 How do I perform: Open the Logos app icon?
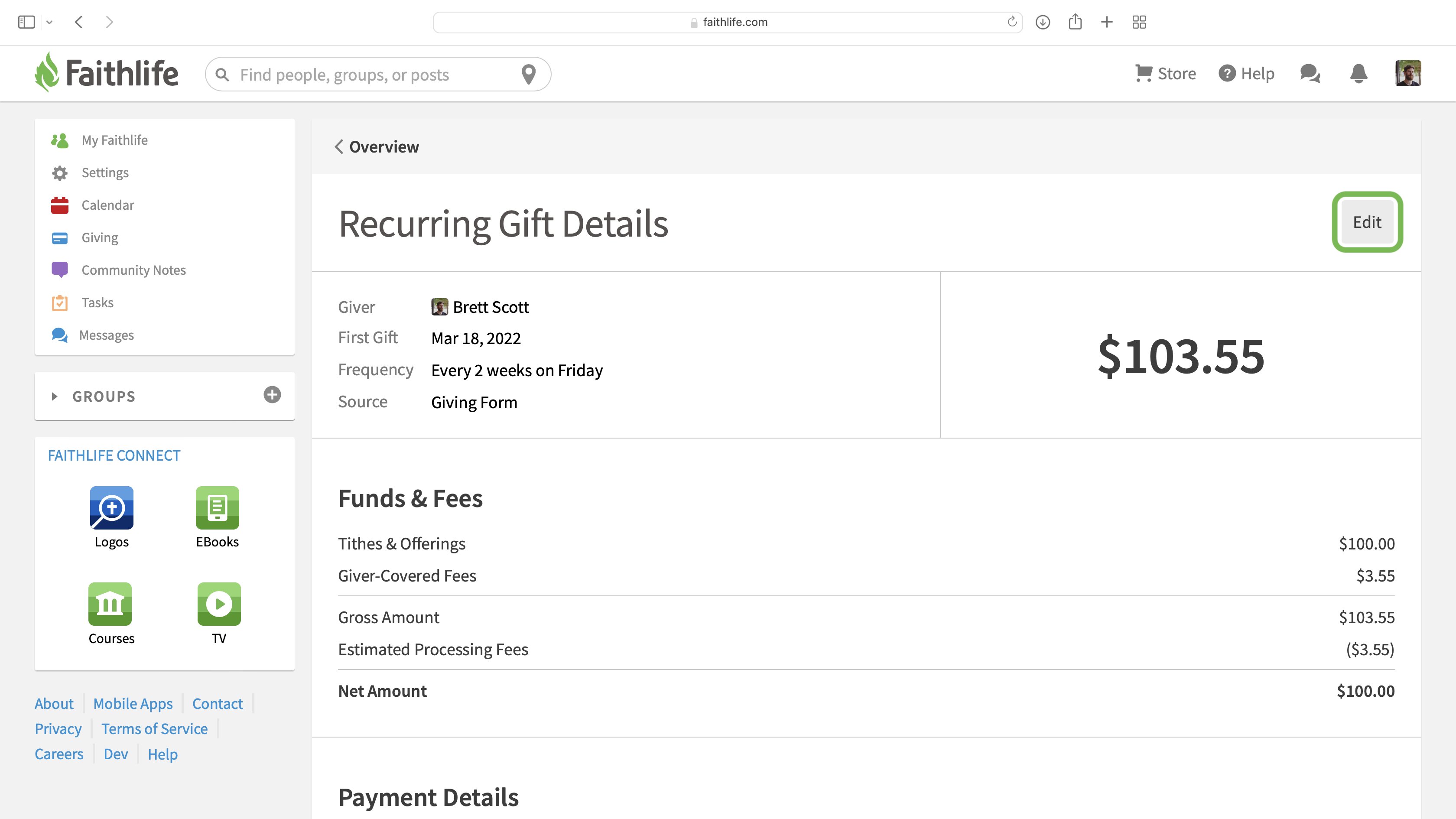[x=111, y=507]
